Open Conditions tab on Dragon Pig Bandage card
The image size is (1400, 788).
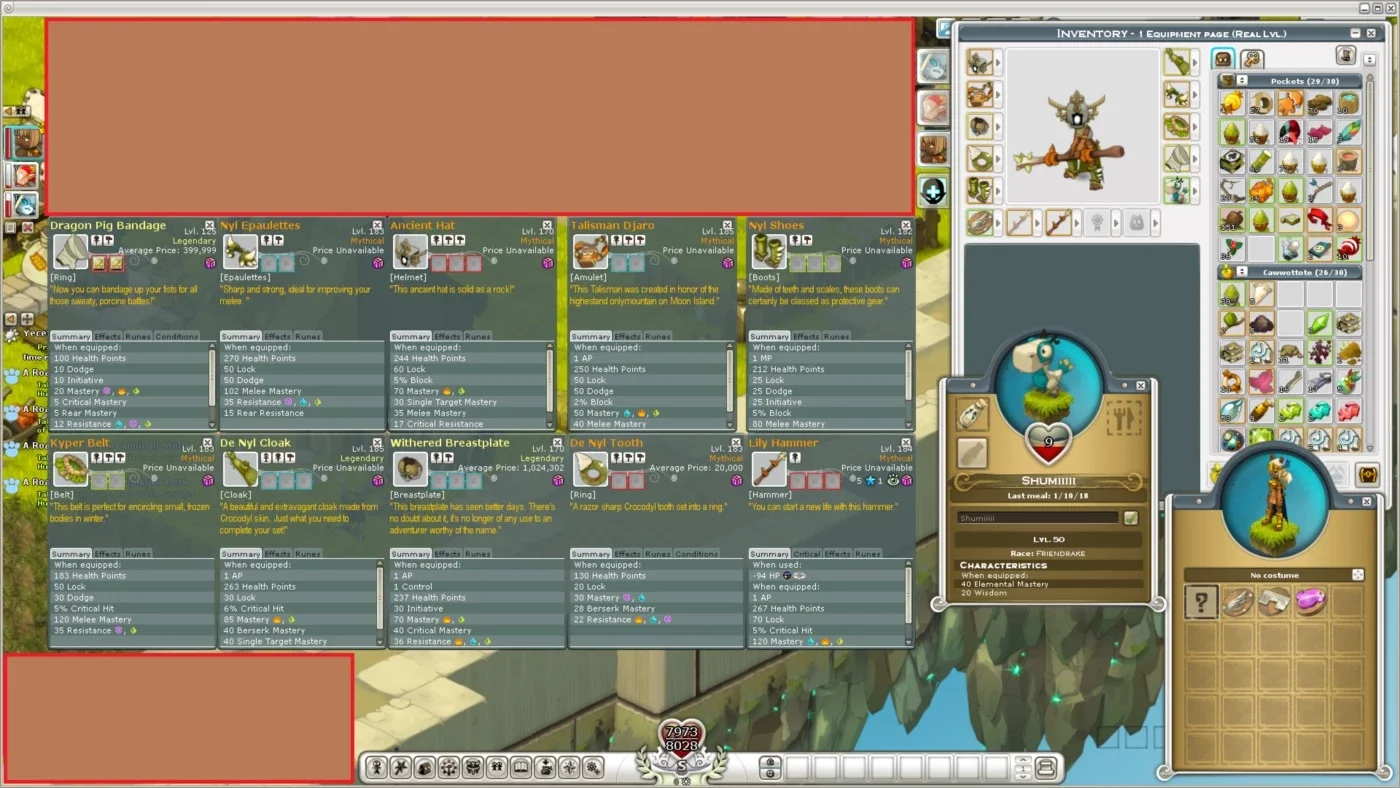click(176, 336)
